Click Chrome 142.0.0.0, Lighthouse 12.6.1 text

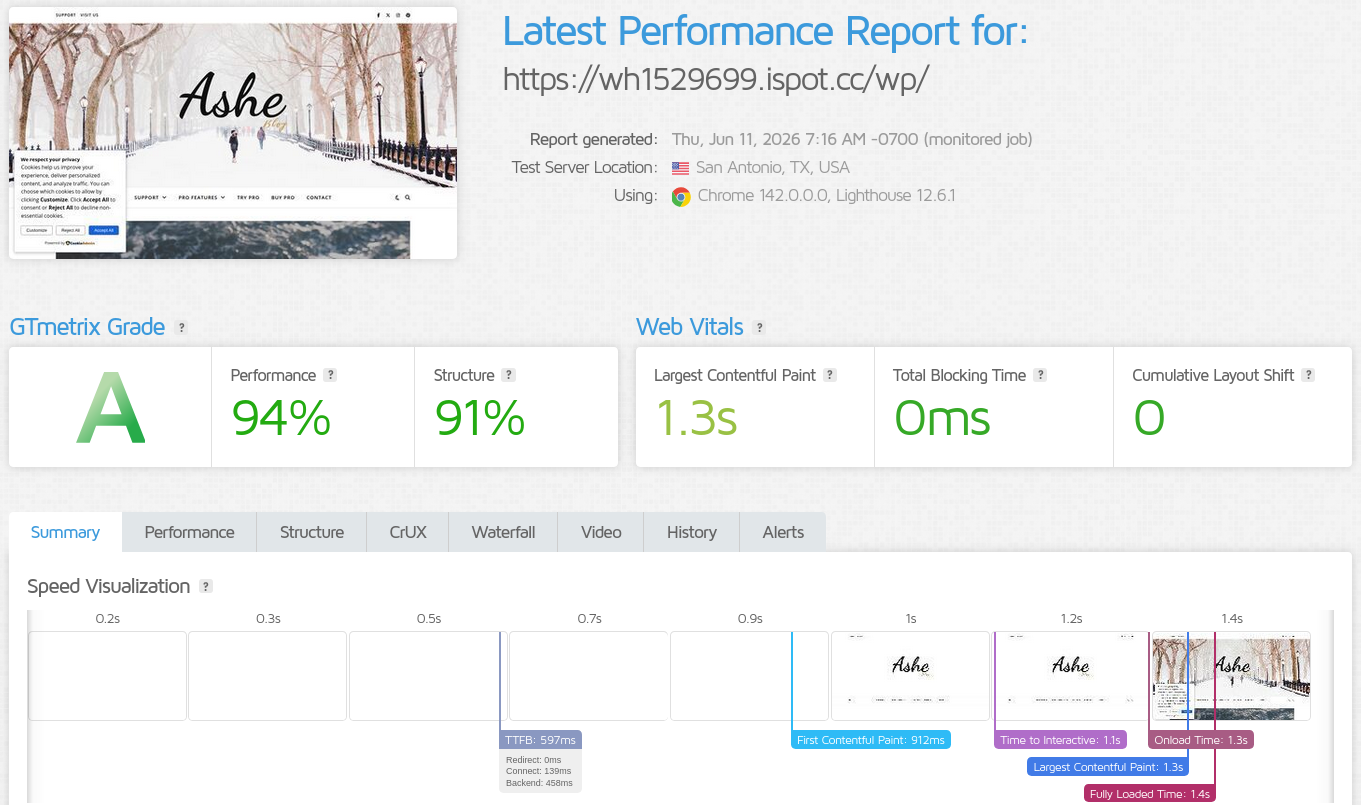tap(826, 196)
